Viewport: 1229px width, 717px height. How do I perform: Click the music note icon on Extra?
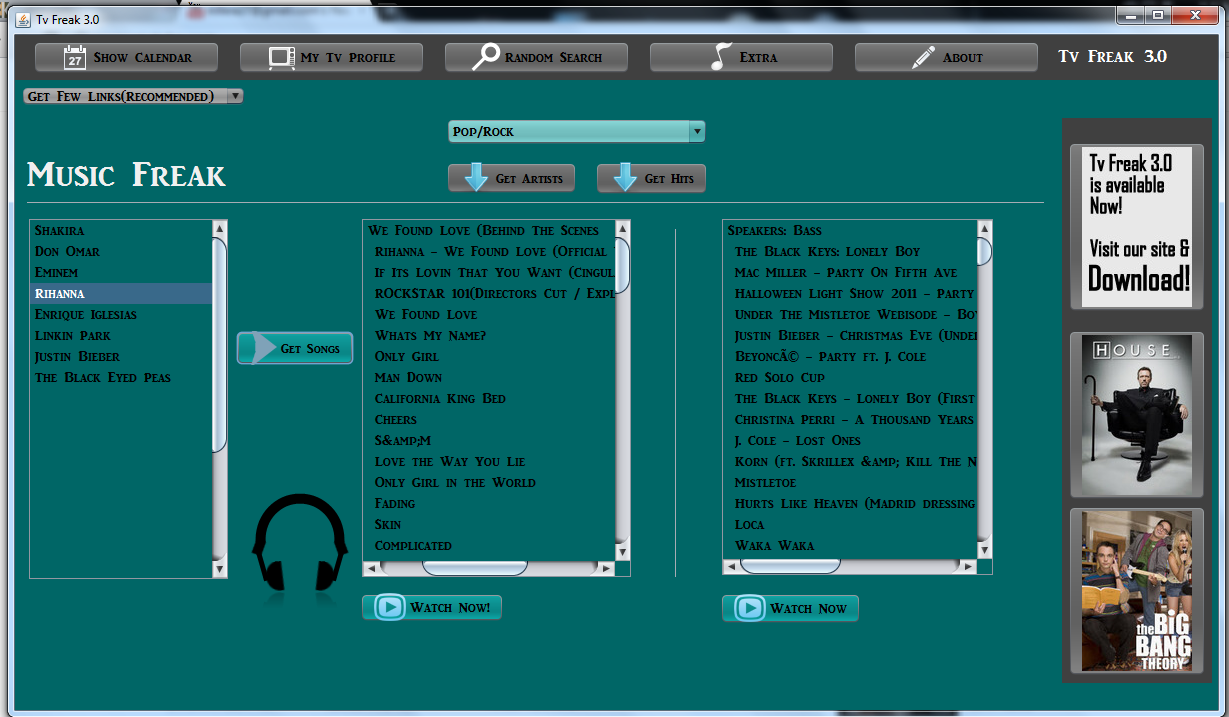[x=720, y=57]
